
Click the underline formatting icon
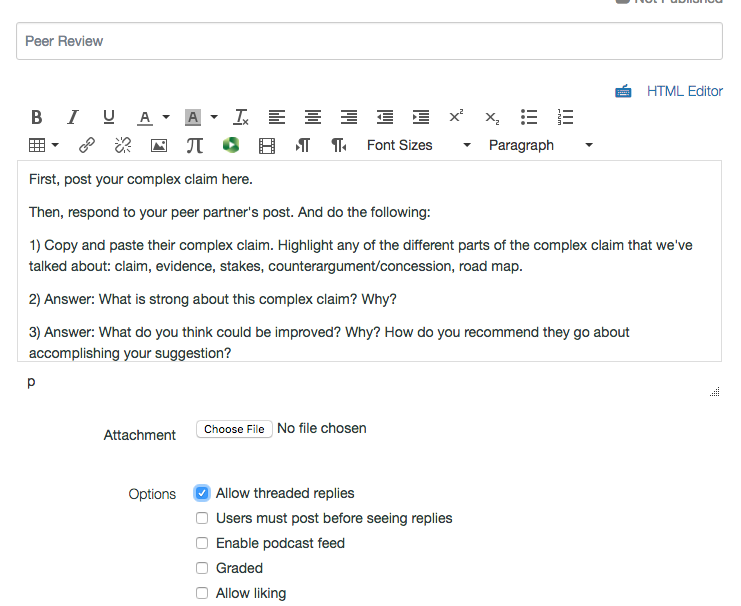pyautogui.click(x=109, y=117)
